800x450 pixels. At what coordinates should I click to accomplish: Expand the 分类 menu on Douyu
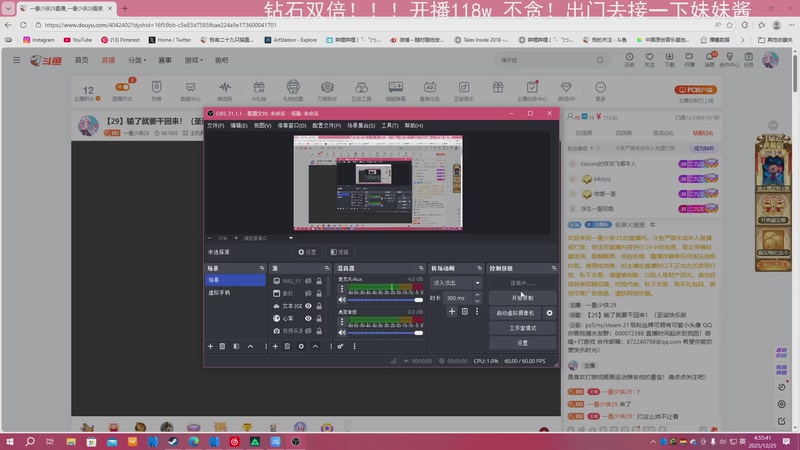coord(137,60)
